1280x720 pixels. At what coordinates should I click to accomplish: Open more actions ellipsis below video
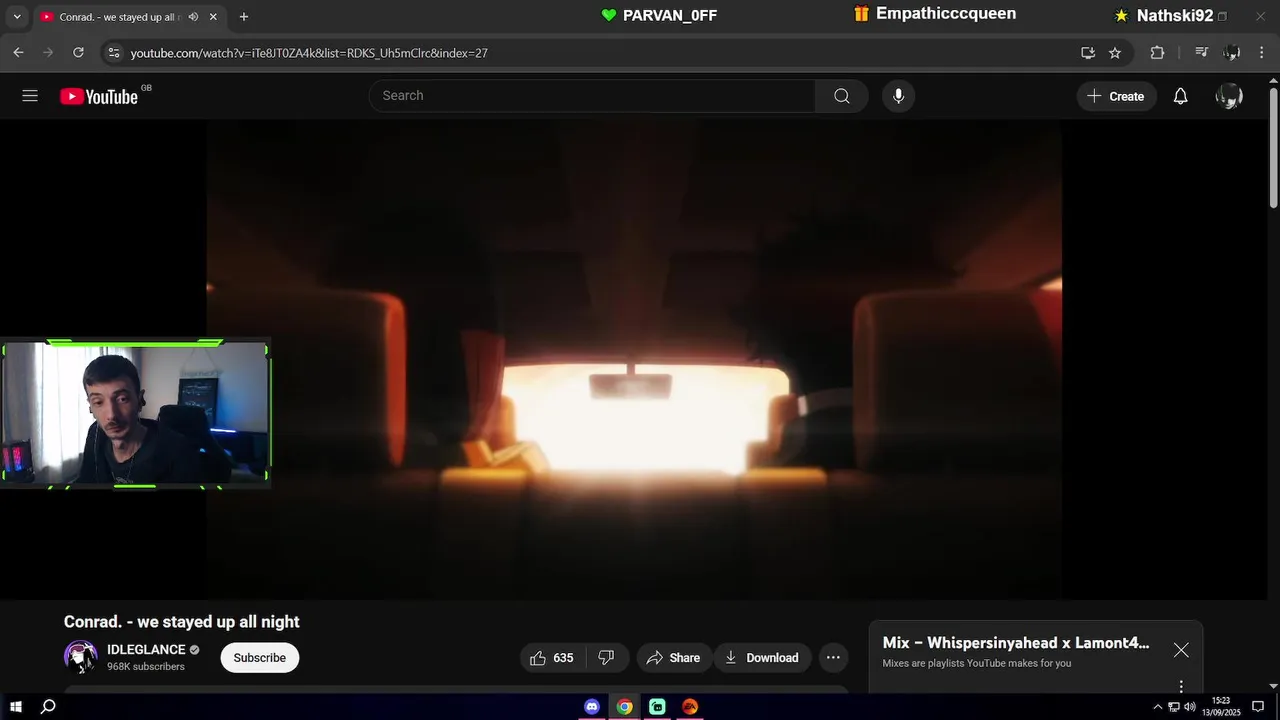[x=833, y=657]
